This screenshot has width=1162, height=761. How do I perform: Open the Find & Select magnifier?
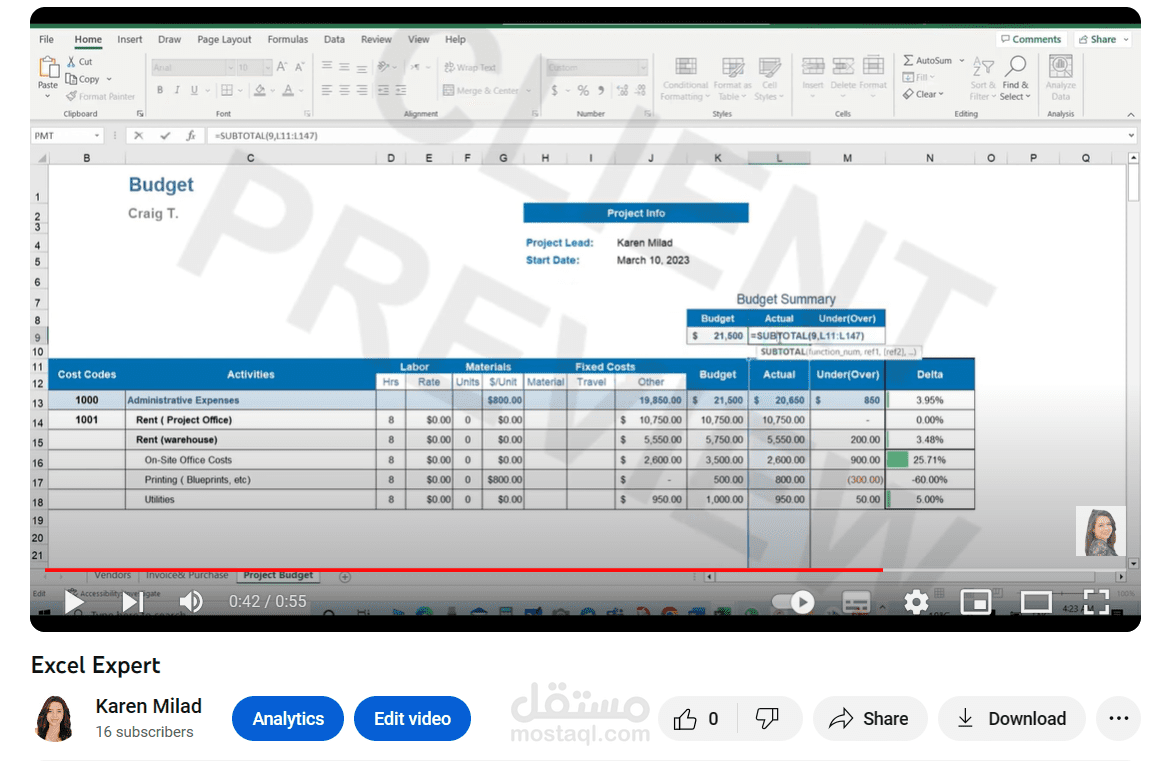click(x=1015, y=79)
